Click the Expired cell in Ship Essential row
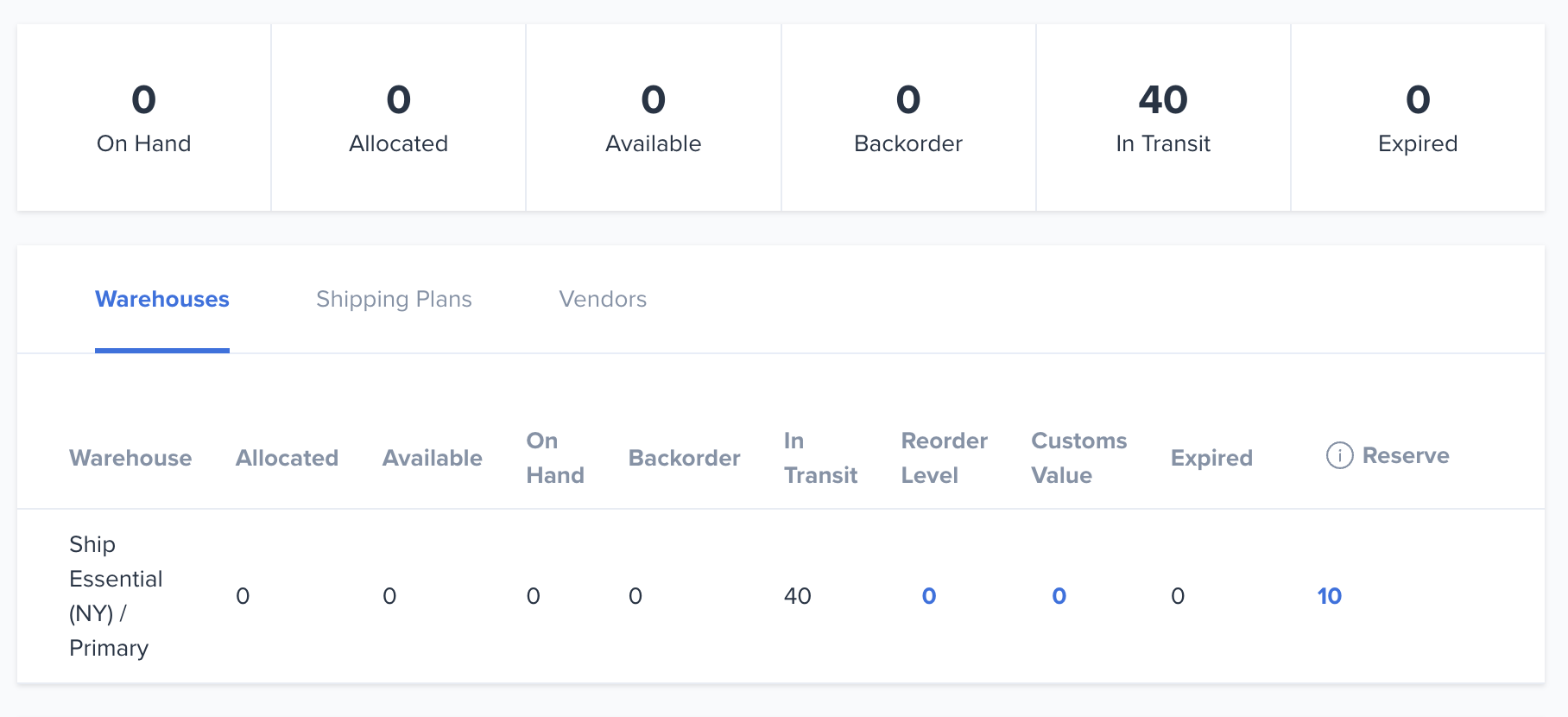The width and height of the screenshot is (1568, 717). tap(1178, 596)
